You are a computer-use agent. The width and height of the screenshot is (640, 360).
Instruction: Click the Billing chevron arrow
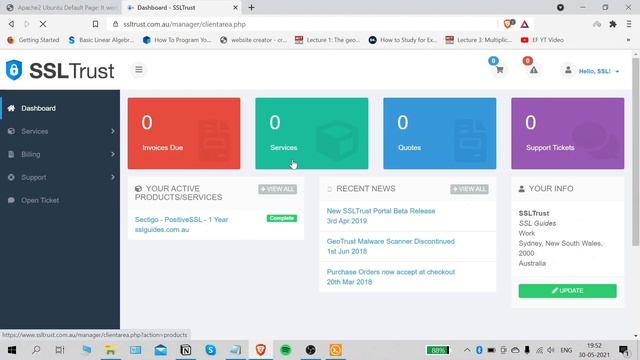113,154
